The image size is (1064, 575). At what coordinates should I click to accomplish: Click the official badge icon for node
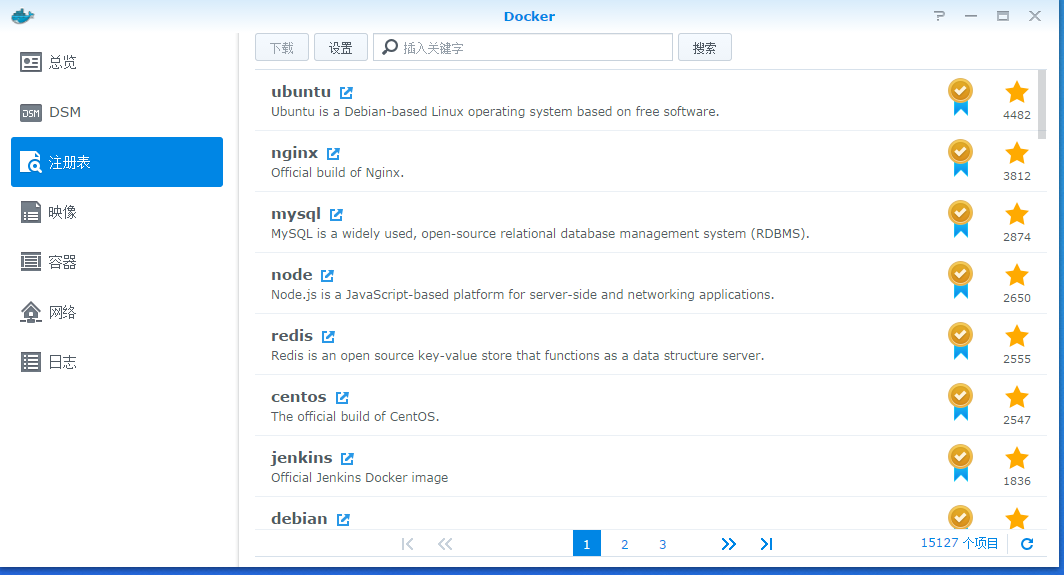[960, 278]
